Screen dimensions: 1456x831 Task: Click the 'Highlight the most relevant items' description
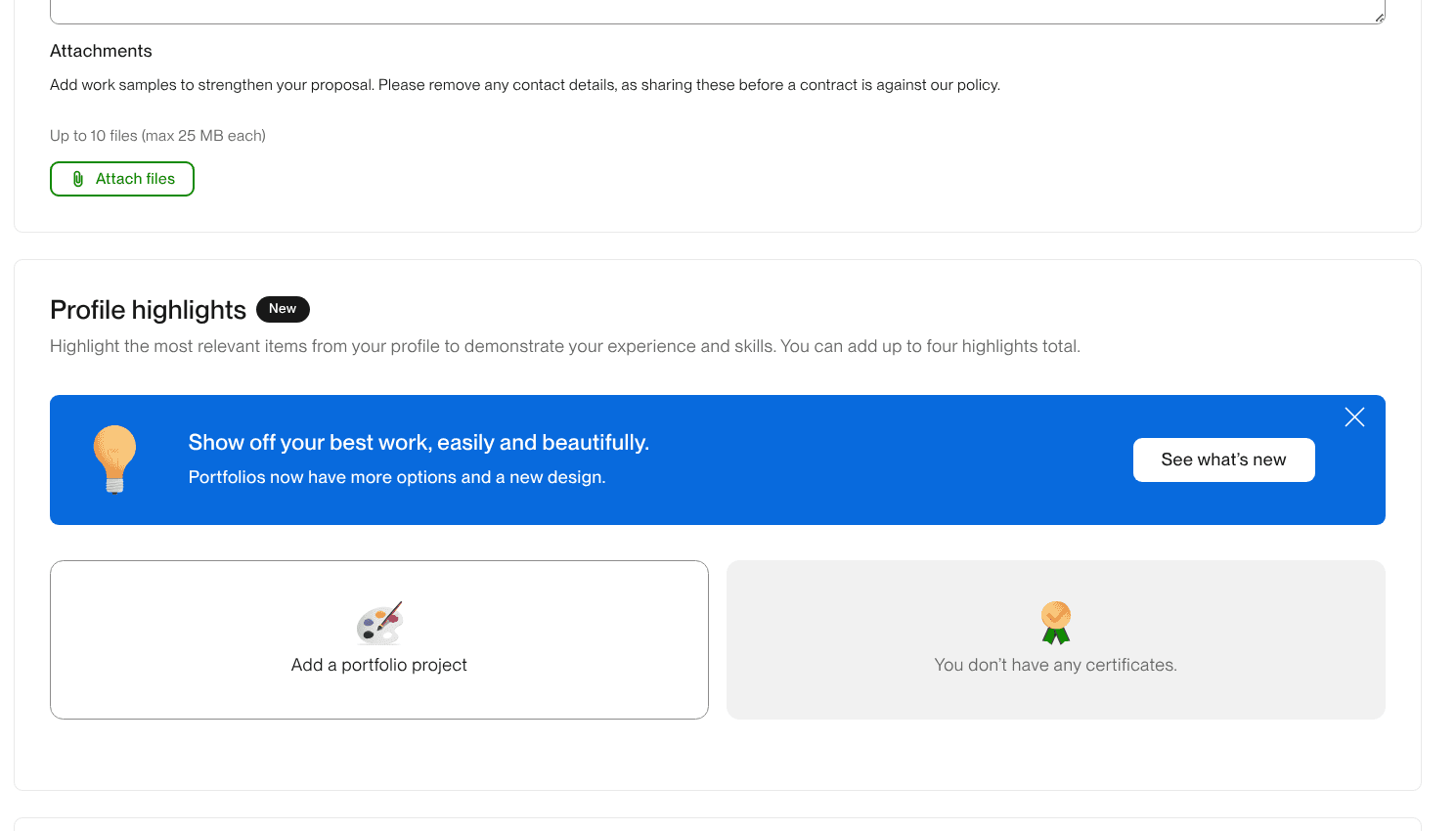(x=565, y=346)
